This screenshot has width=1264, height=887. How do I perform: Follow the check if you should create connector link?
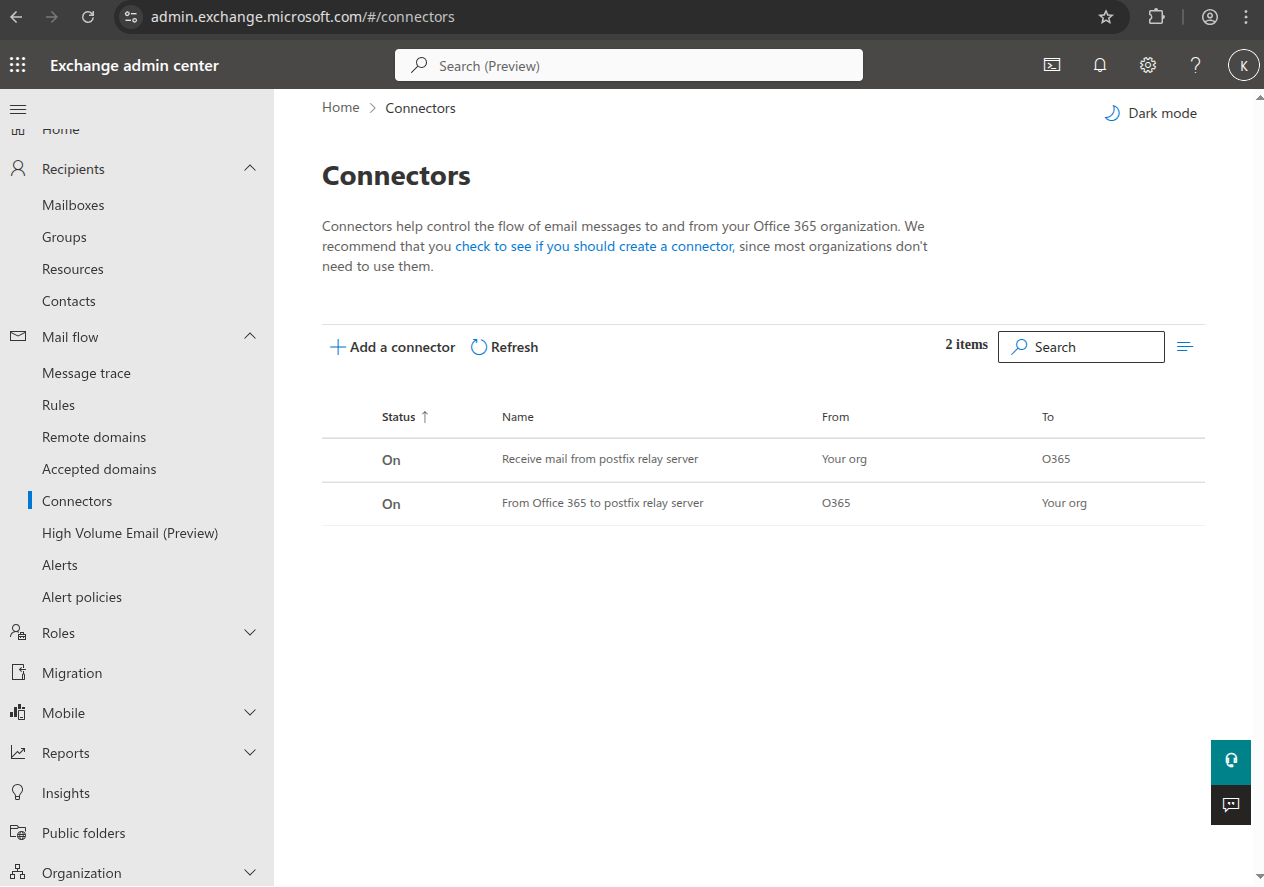coord(594,246)
